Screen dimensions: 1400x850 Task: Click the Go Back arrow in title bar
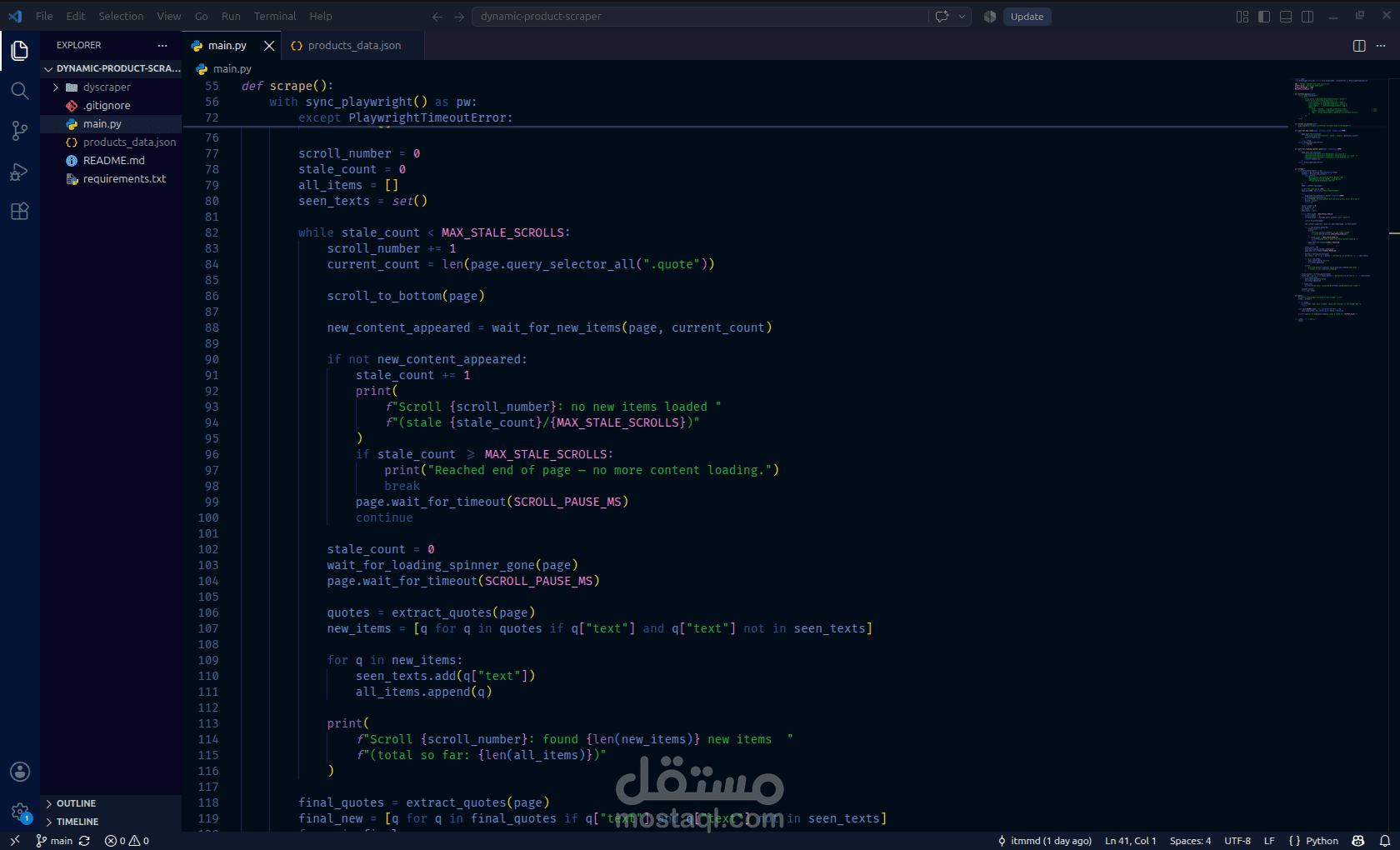437,17
